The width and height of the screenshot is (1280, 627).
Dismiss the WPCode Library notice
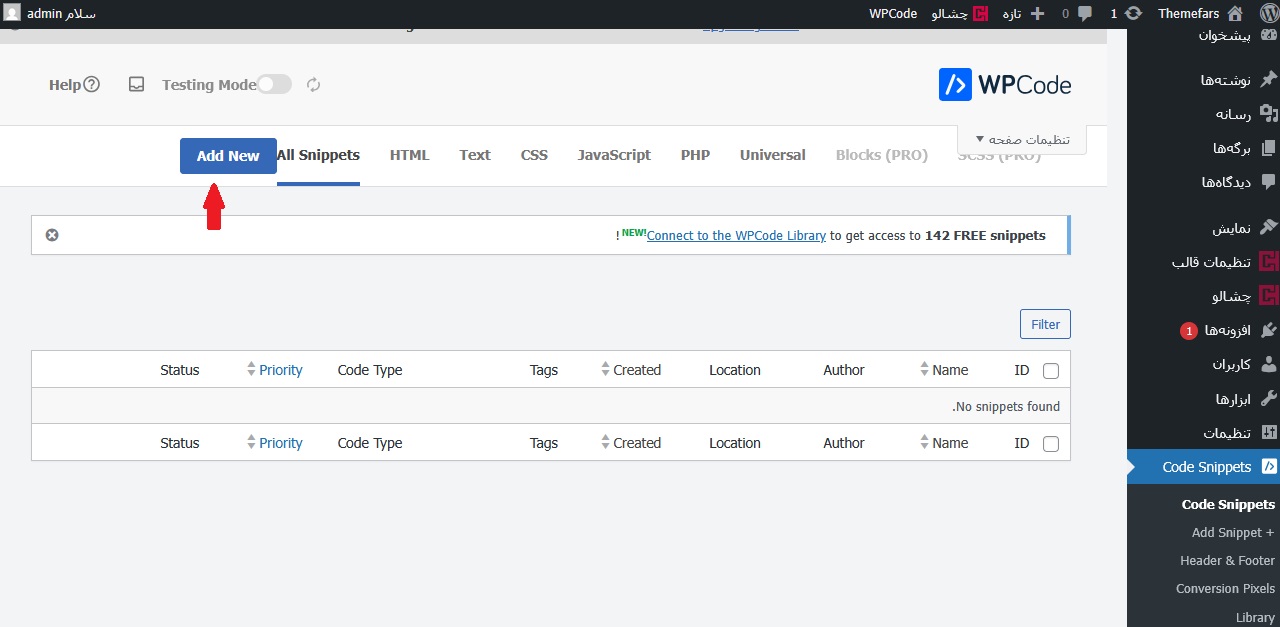point(52,235)
